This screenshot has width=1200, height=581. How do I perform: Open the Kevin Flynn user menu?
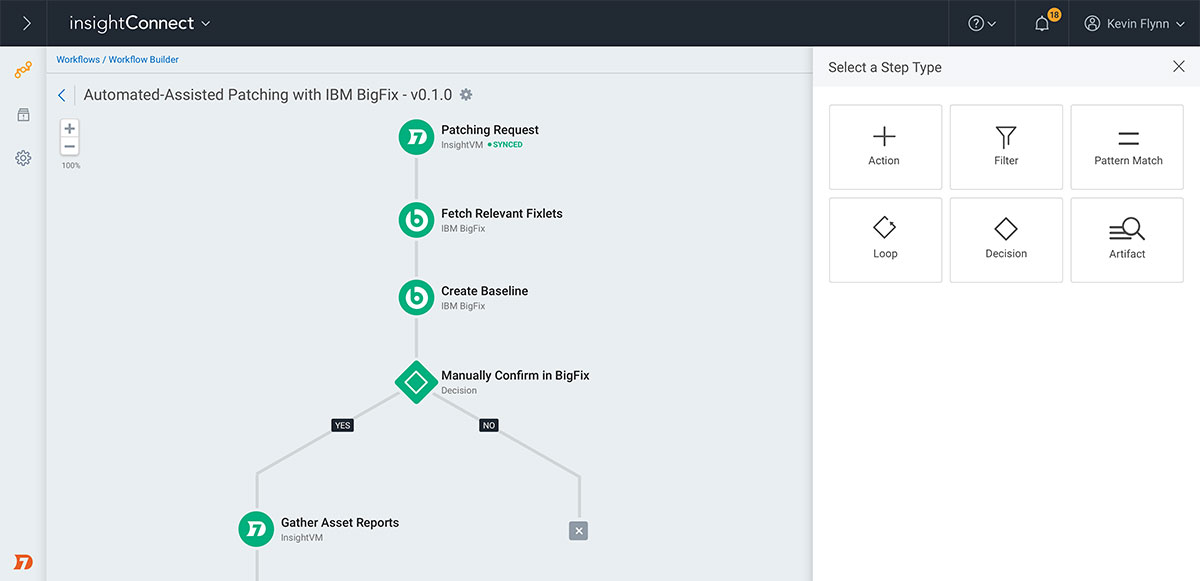tap(1135, 24)
